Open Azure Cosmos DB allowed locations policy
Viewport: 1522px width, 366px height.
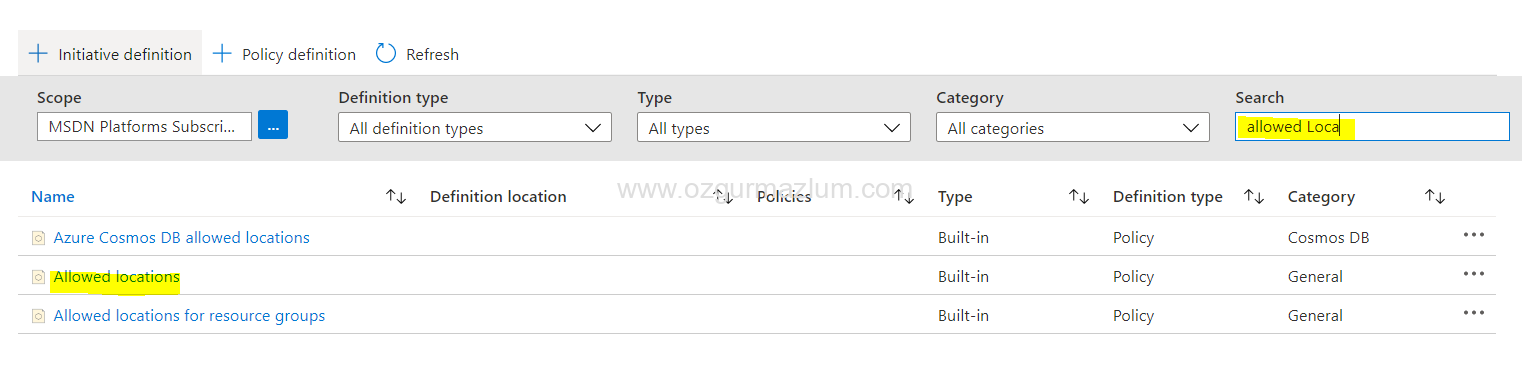[x=182, y=238]
